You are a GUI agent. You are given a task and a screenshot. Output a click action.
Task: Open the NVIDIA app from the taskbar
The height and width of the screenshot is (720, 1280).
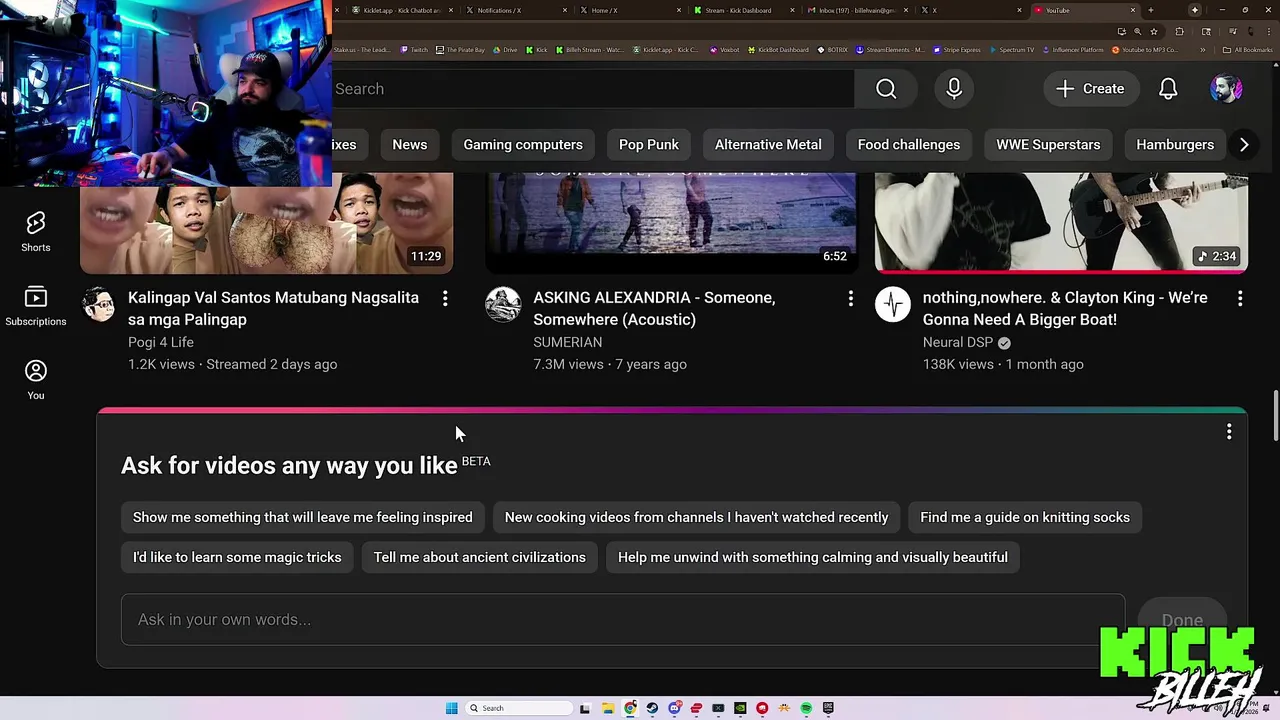pos(740,708)
